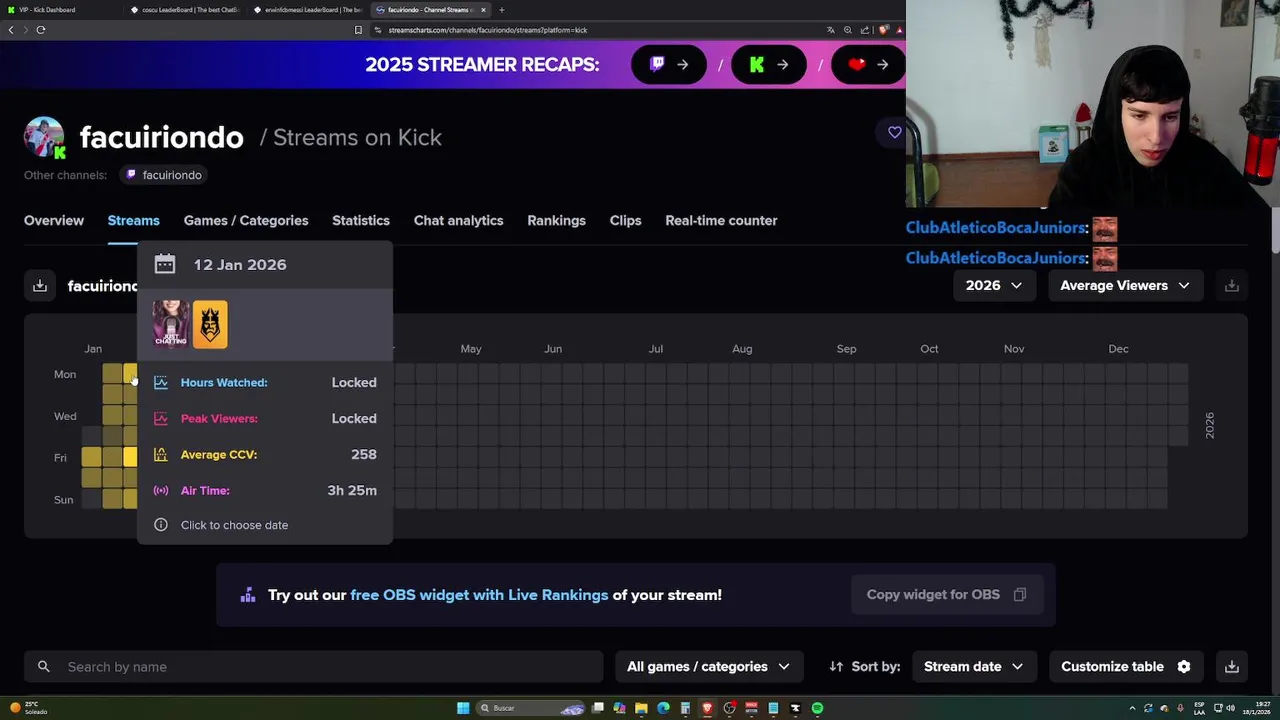1280x720 pixels.
Task: Click the Sort by arrows icon
Action: coord(836,666)
